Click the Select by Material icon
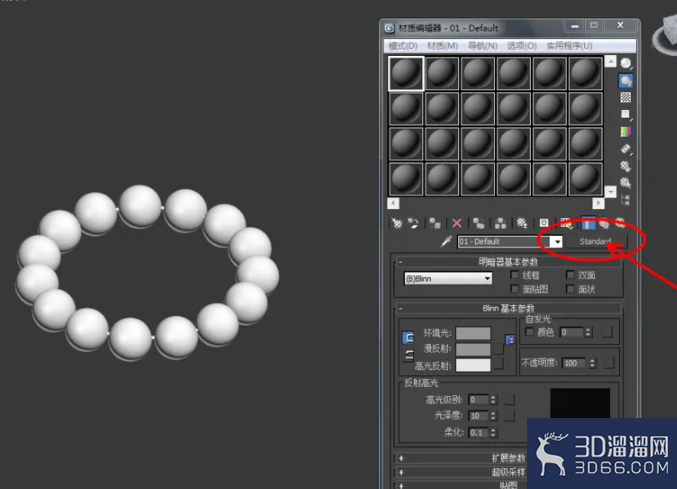677x489 pixels. (x=626, y=183)
